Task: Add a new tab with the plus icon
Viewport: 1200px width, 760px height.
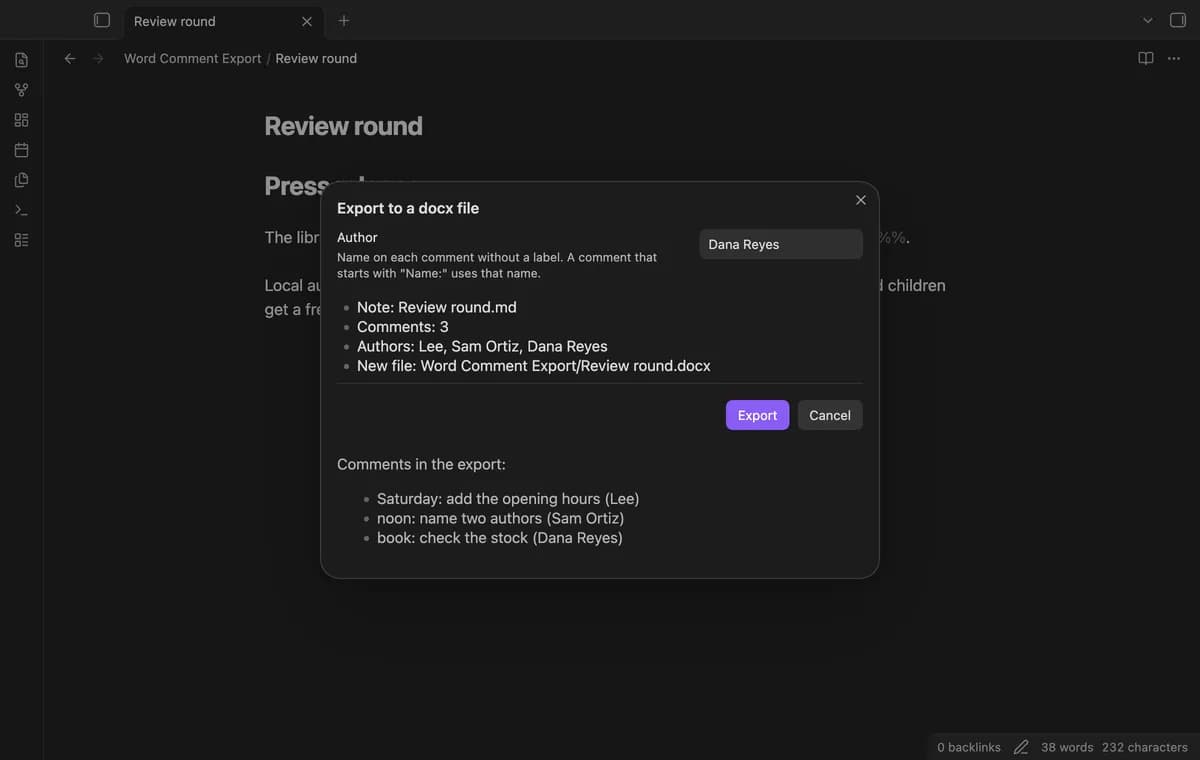Action: (x=344, y=20)
